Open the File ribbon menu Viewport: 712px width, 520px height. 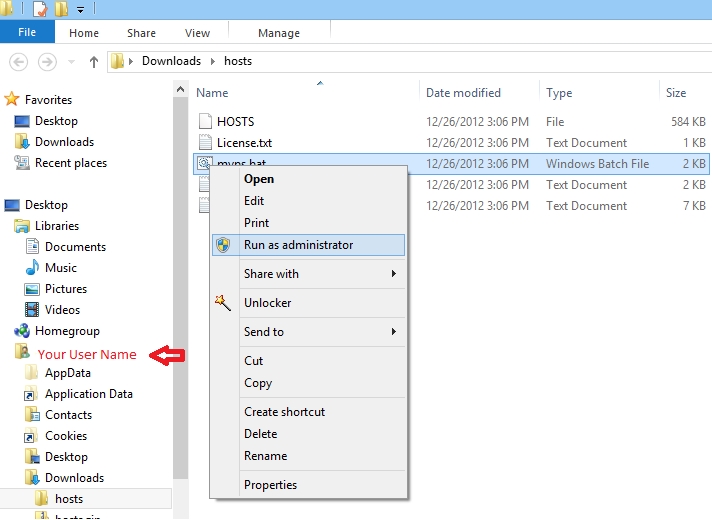coord(27,32)
